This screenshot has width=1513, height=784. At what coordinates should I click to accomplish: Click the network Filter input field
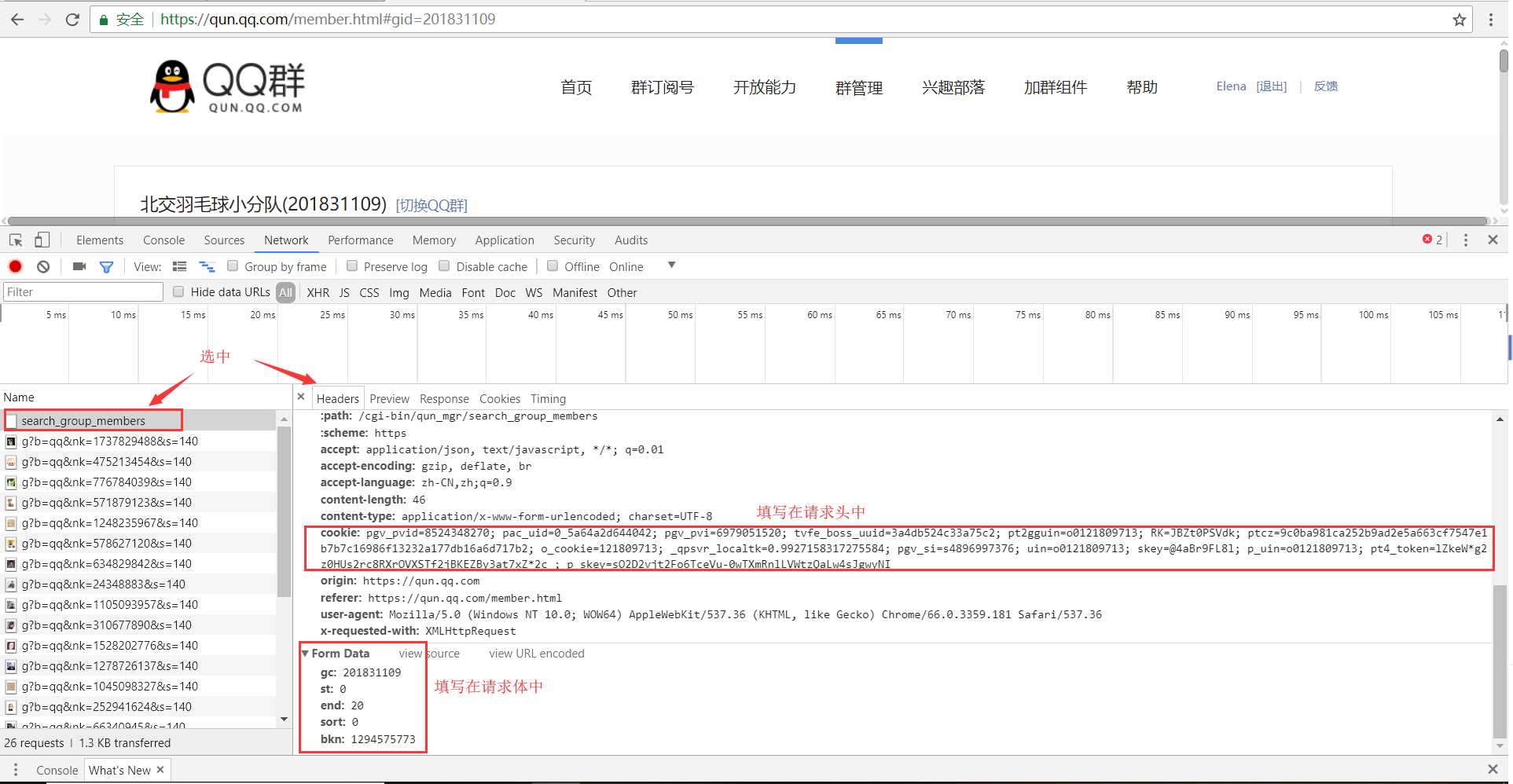83,292
